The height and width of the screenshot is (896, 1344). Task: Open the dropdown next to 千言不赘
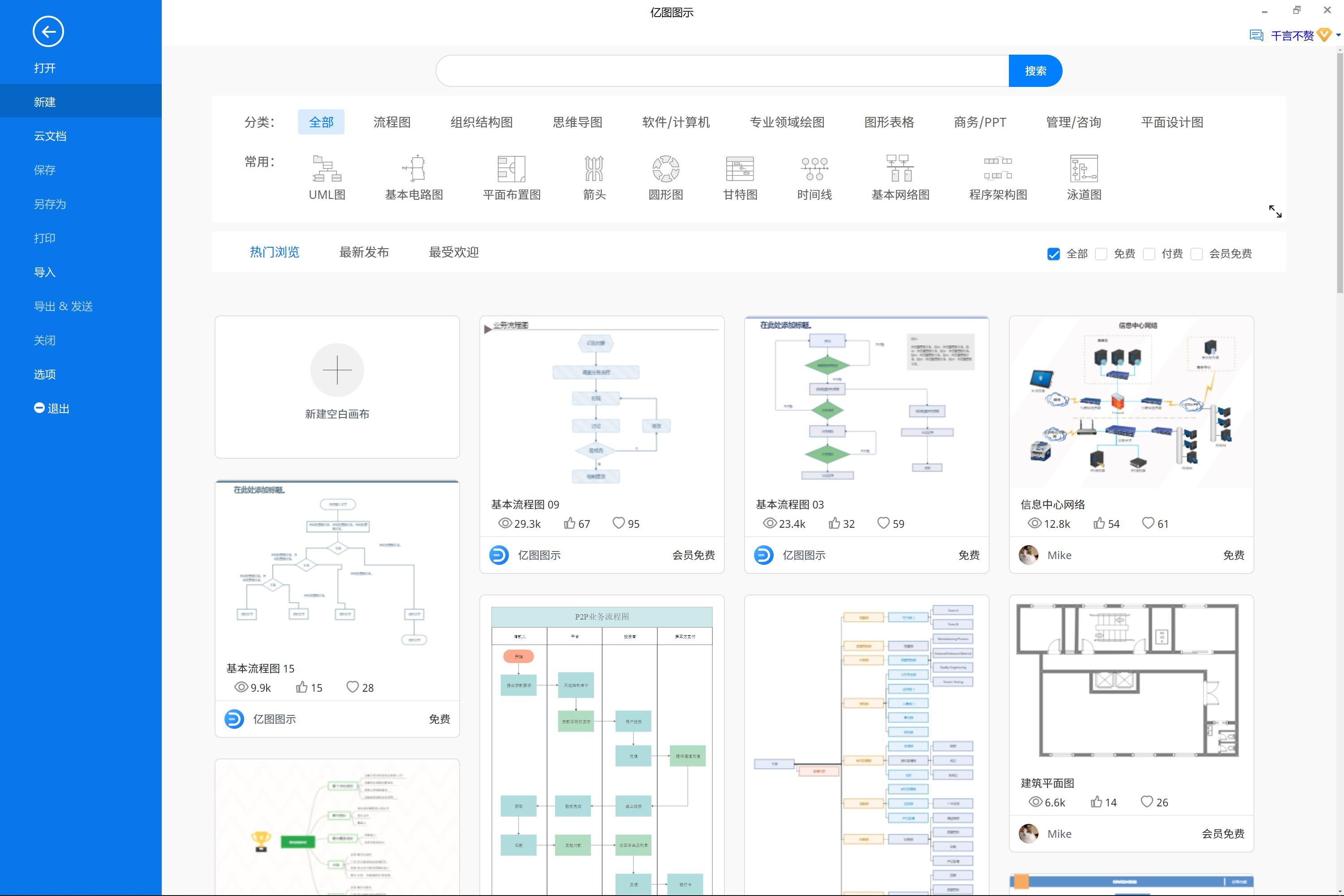1338,34
